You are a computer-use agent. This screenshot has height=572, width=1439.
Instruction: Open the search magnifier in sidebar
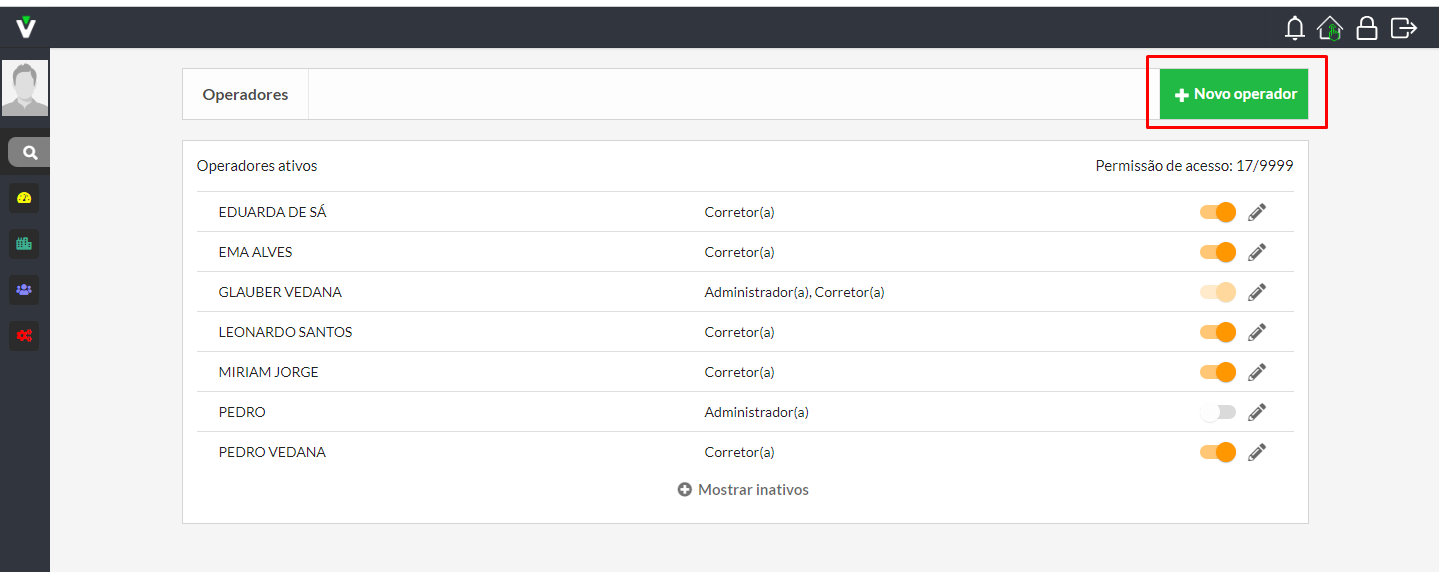tap(29, 152)
